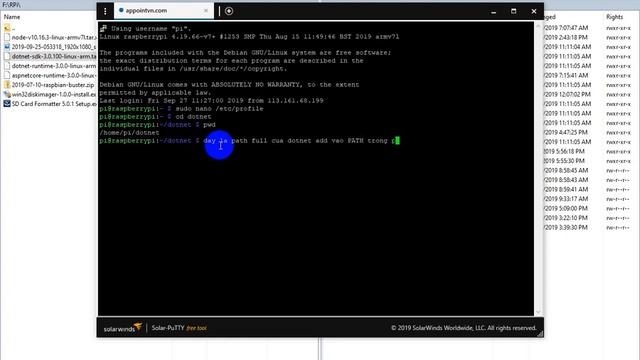Click the dotnet-runtime file icon
The image size is (640, 360).
7,66
